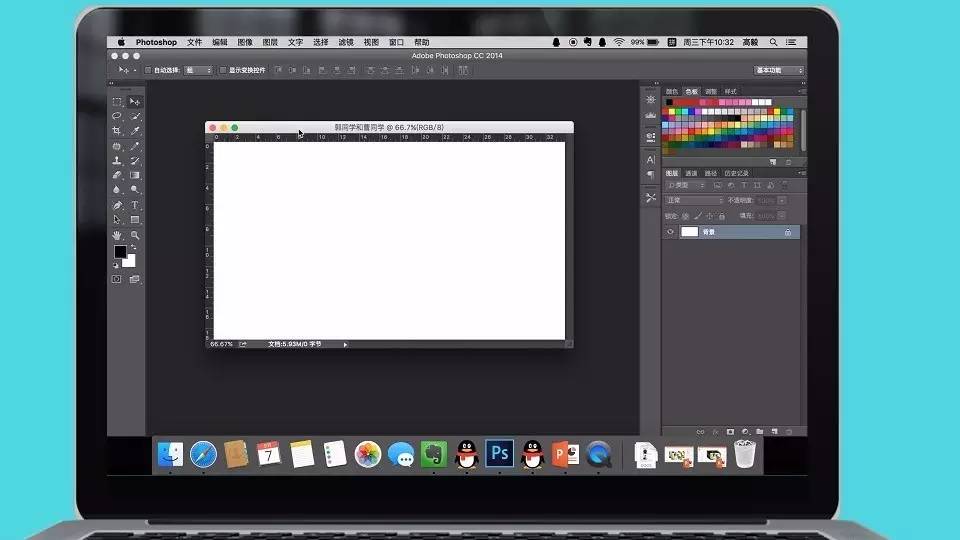Select the Gradient tool
Image resolution: width=960 pixels, height=540 pixels.
pyautogui.click(x=135, y=175)
